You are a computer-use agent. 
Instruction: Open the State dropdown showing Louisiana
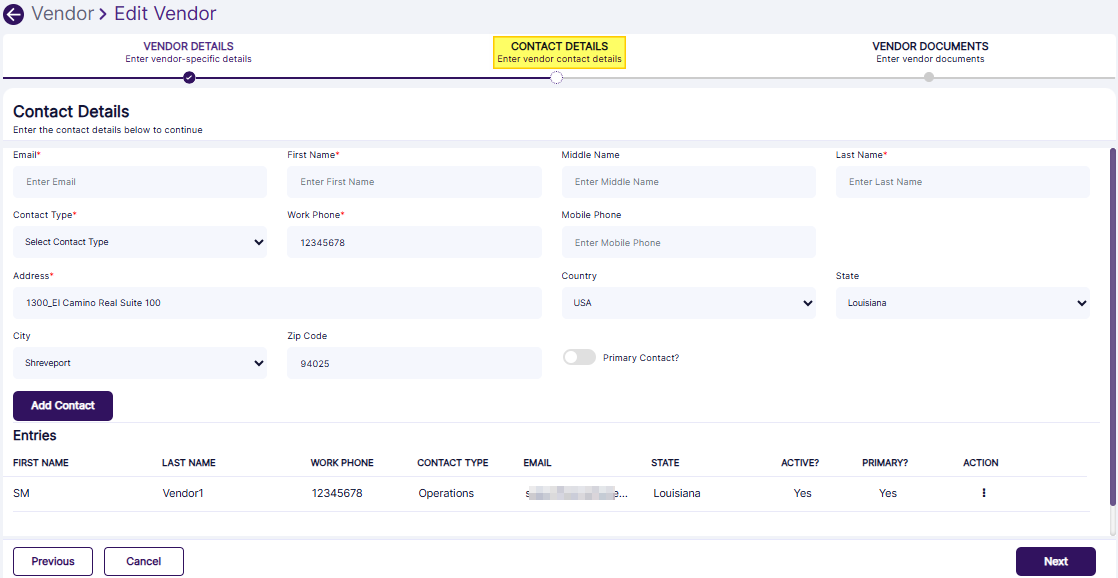(x=962, y=303)
